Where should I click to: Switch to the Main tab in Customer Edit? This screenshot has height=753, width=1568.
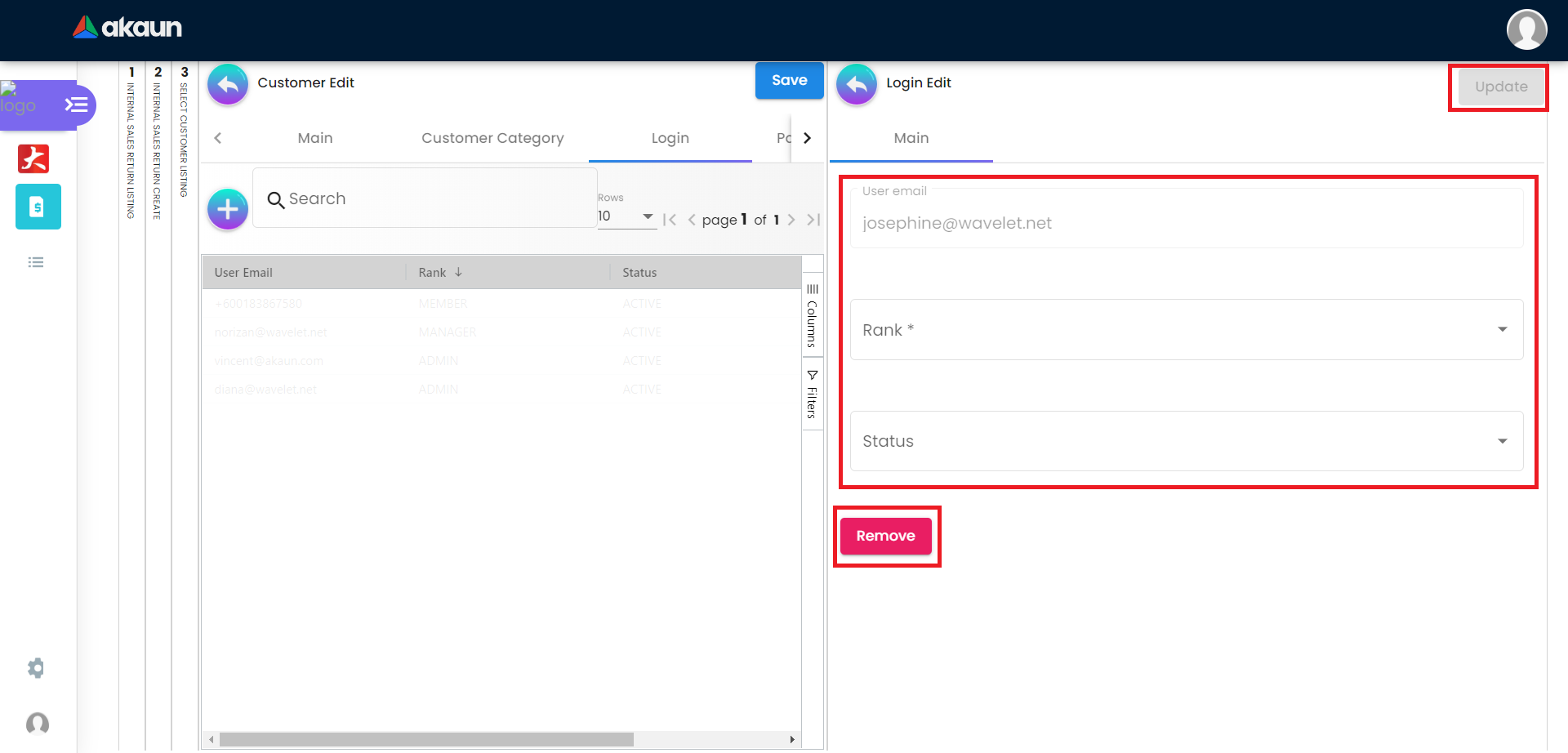coord(315,138)
